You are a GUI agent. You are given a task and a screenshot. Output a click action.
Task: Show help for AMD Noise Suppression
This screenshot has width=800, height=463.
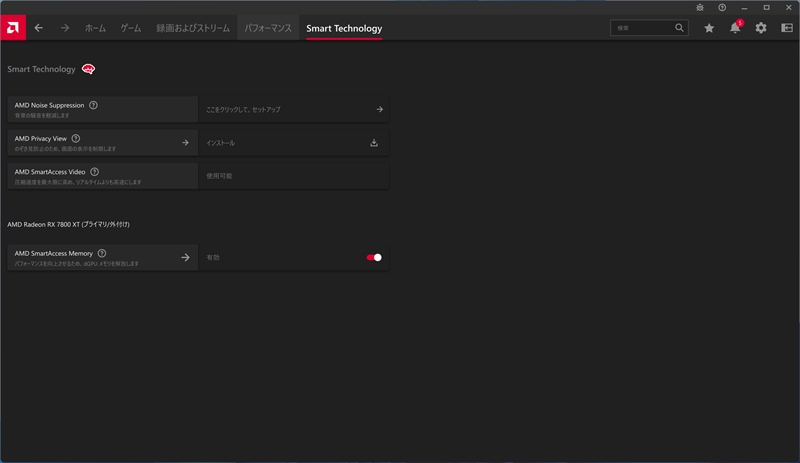click(93, 105)
